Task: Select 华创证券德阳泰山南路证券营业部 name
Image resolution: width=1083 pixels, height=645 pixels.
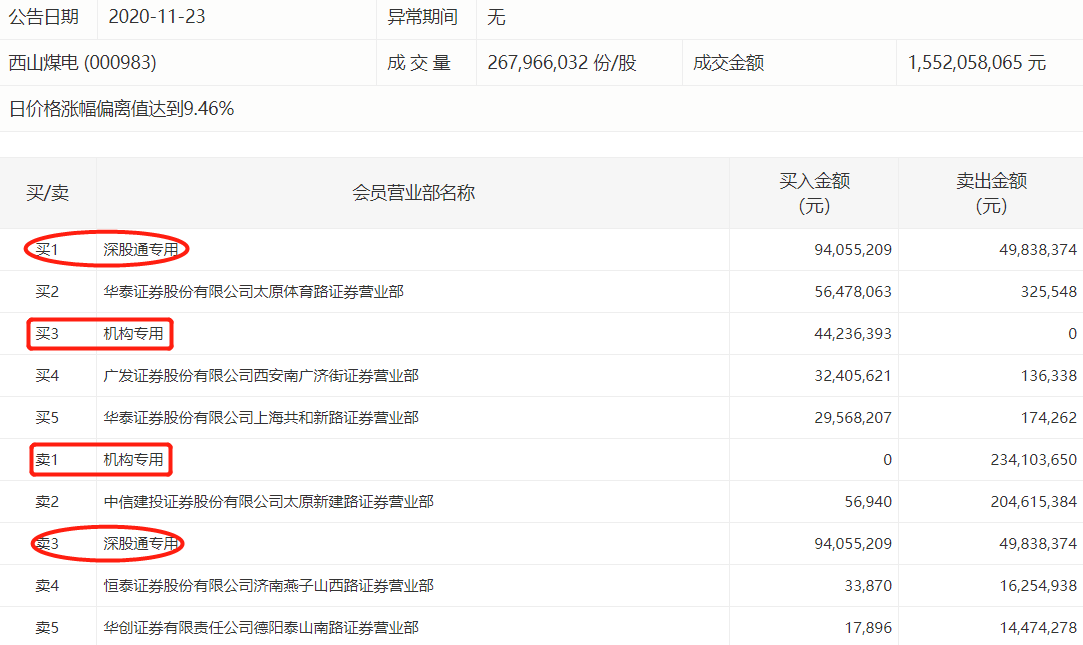Action: [261, 628]
